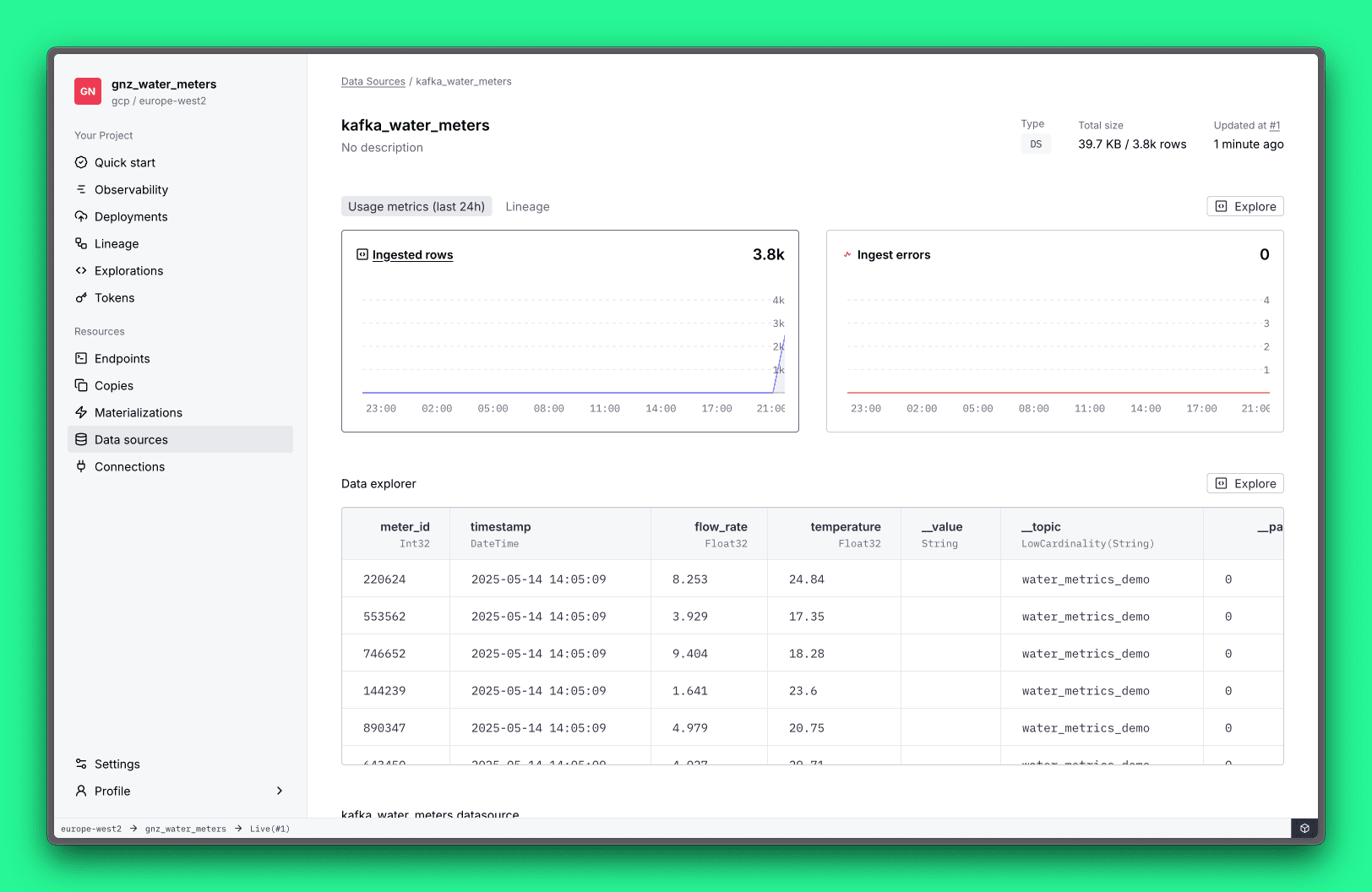Select Usage metrics (last 24h) tab
Screen dimensions: 1372x892
click(x=416, y=206)
